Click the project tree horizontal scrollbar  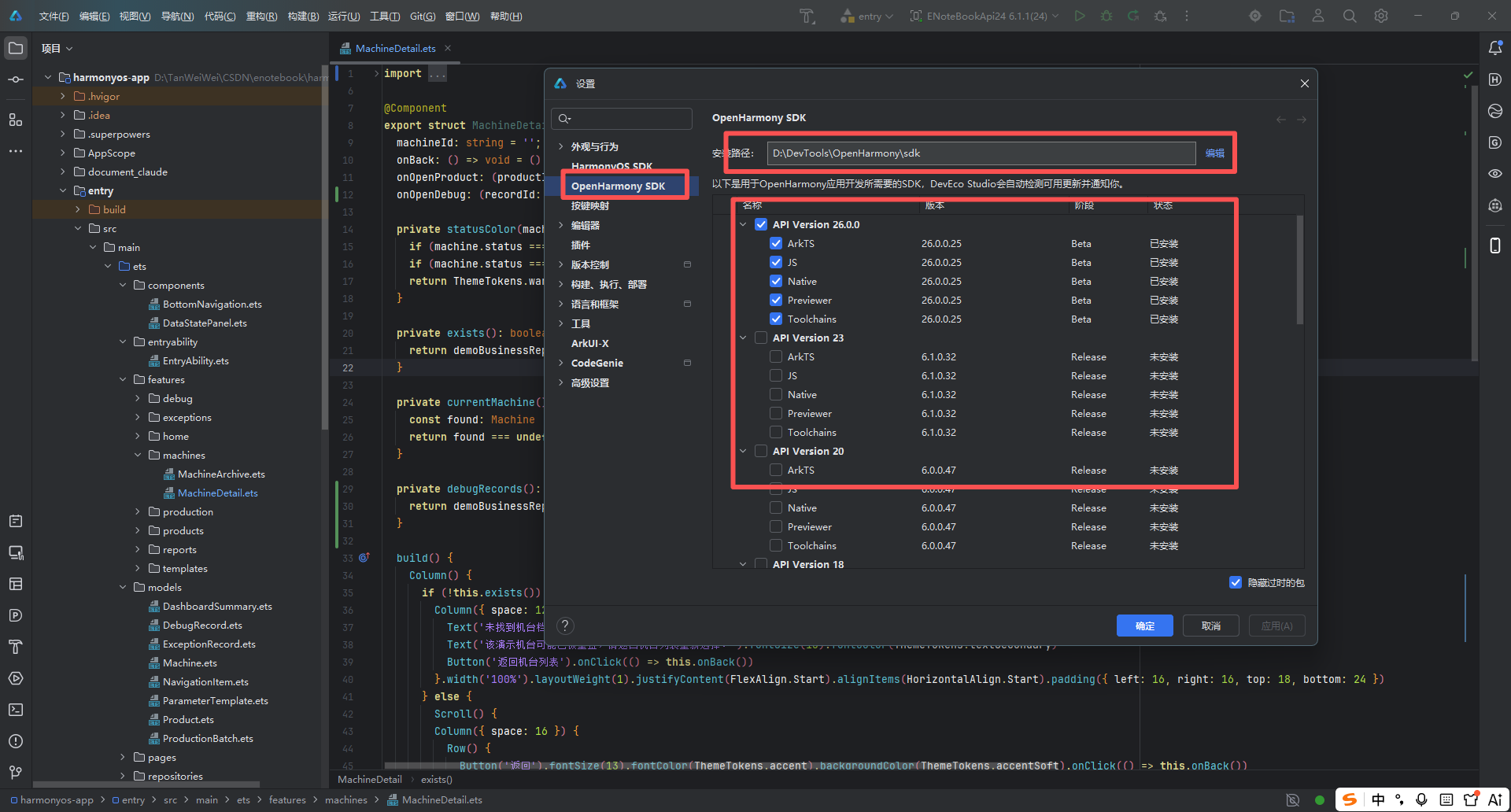coord(146,784)
